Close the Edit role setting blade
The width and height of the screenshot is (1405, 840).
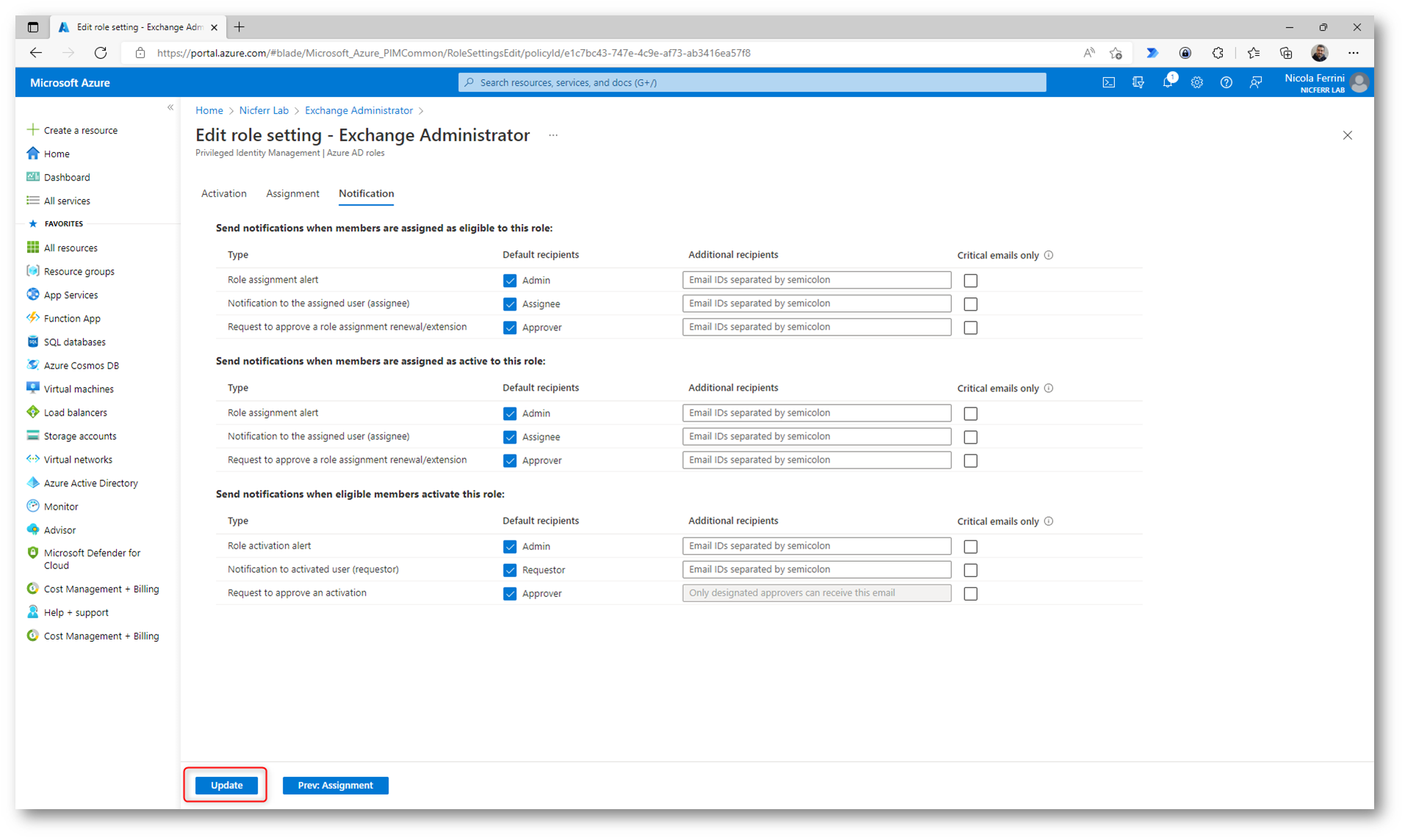click(1347, 135)
